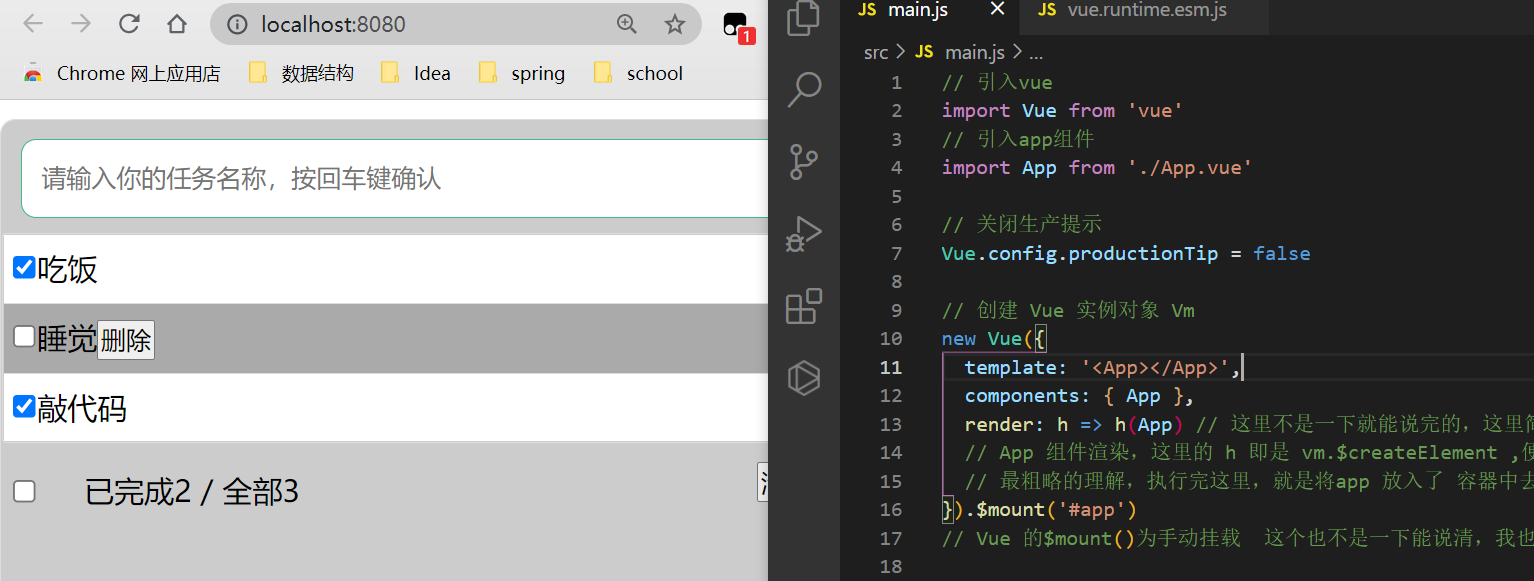This screenshot has height=581, width=1534.
Task: Click the components: { App } line
Action: tap(1080, 396)
